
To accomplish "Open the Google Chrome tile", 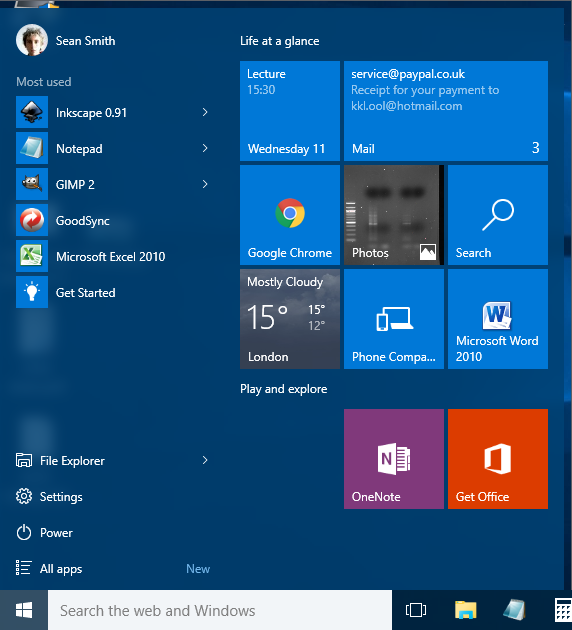I will click(290, 215).
